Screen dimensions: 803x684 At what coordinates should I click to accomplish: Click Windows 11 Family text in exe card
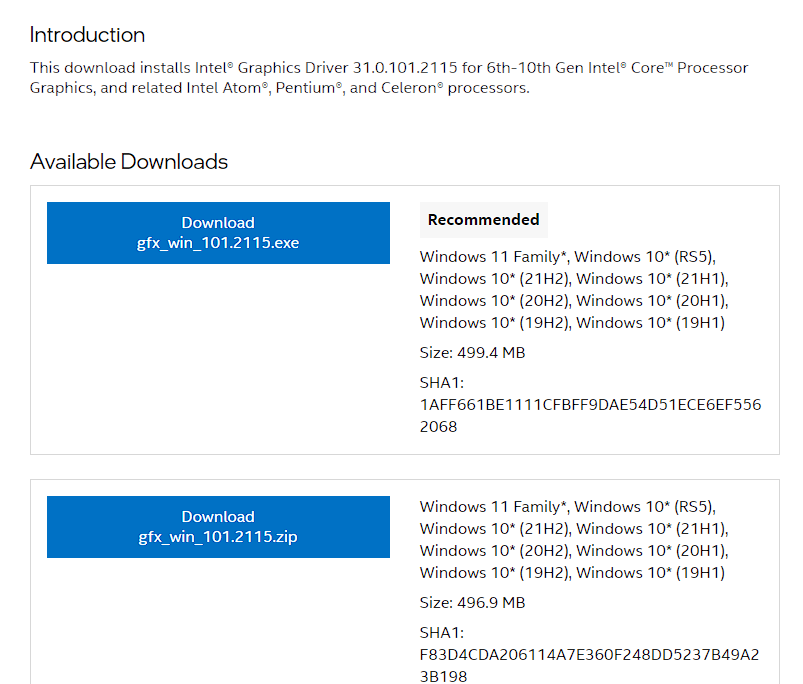493,257
